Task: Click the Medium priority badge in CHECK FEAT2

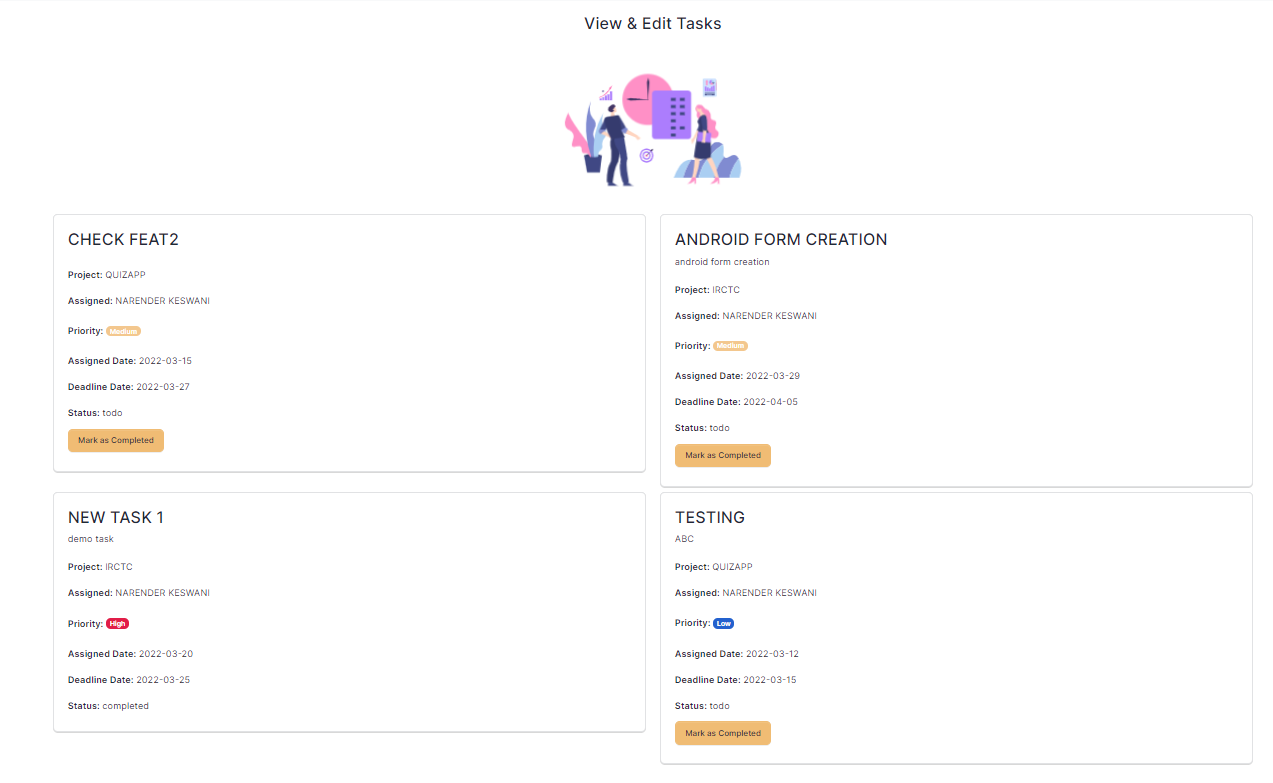Action: pos(124,331)
